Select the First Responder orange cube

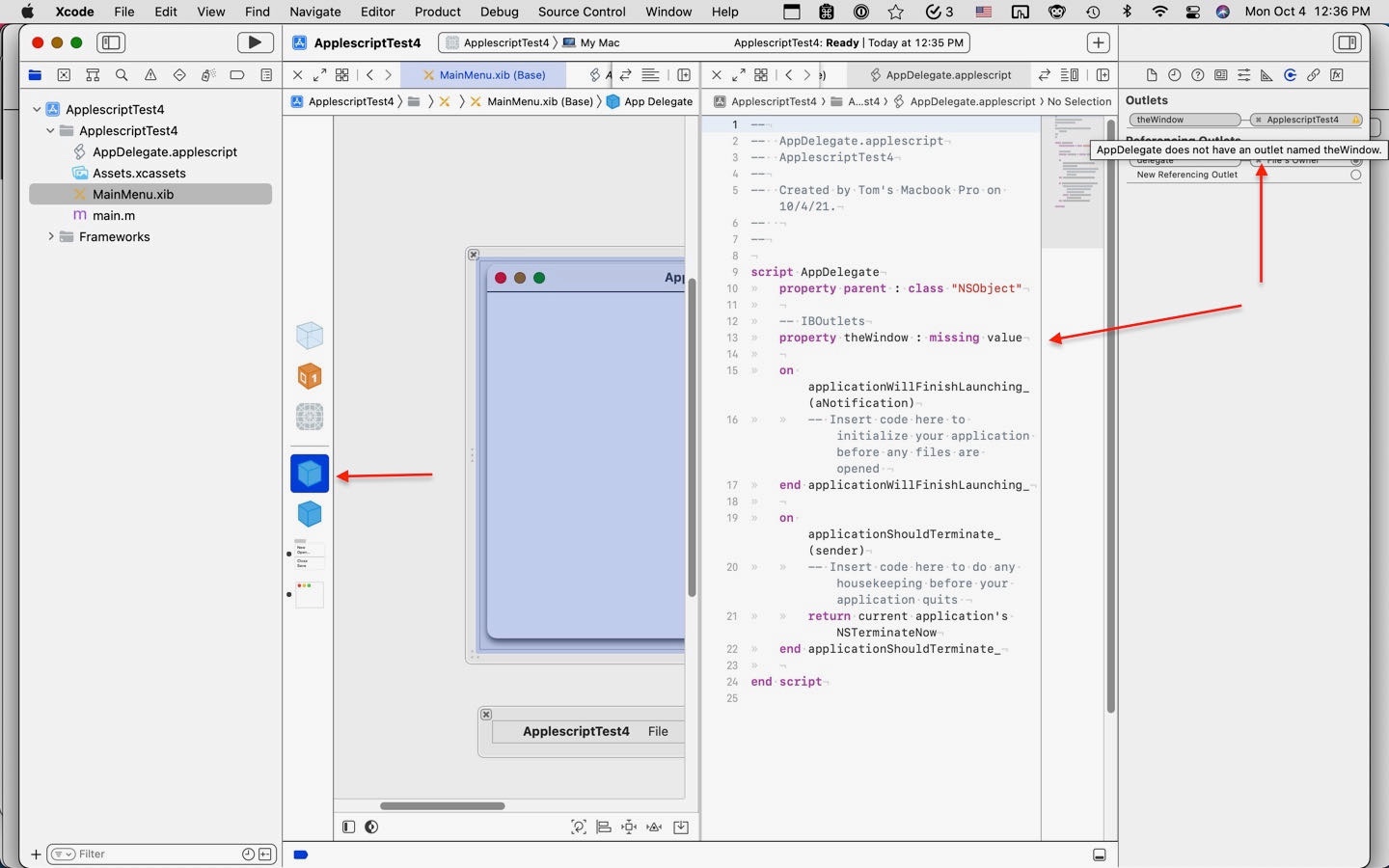coord(310,376)
